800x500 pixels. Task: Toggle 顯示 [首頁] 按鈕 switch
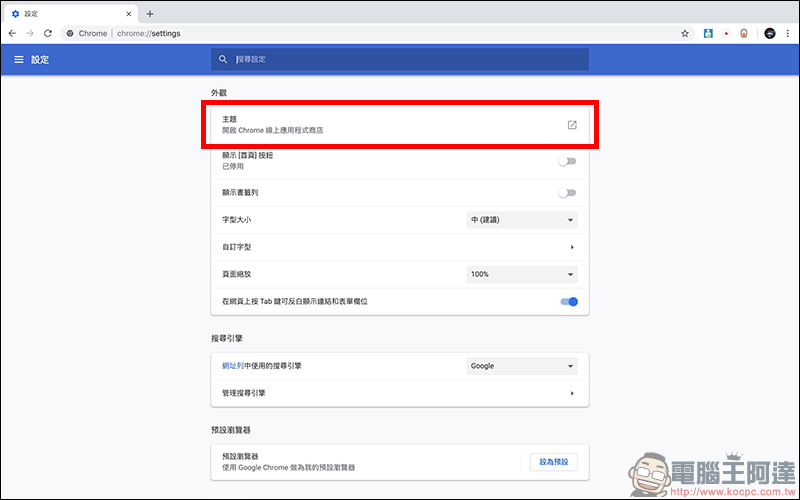click(567, 161)
